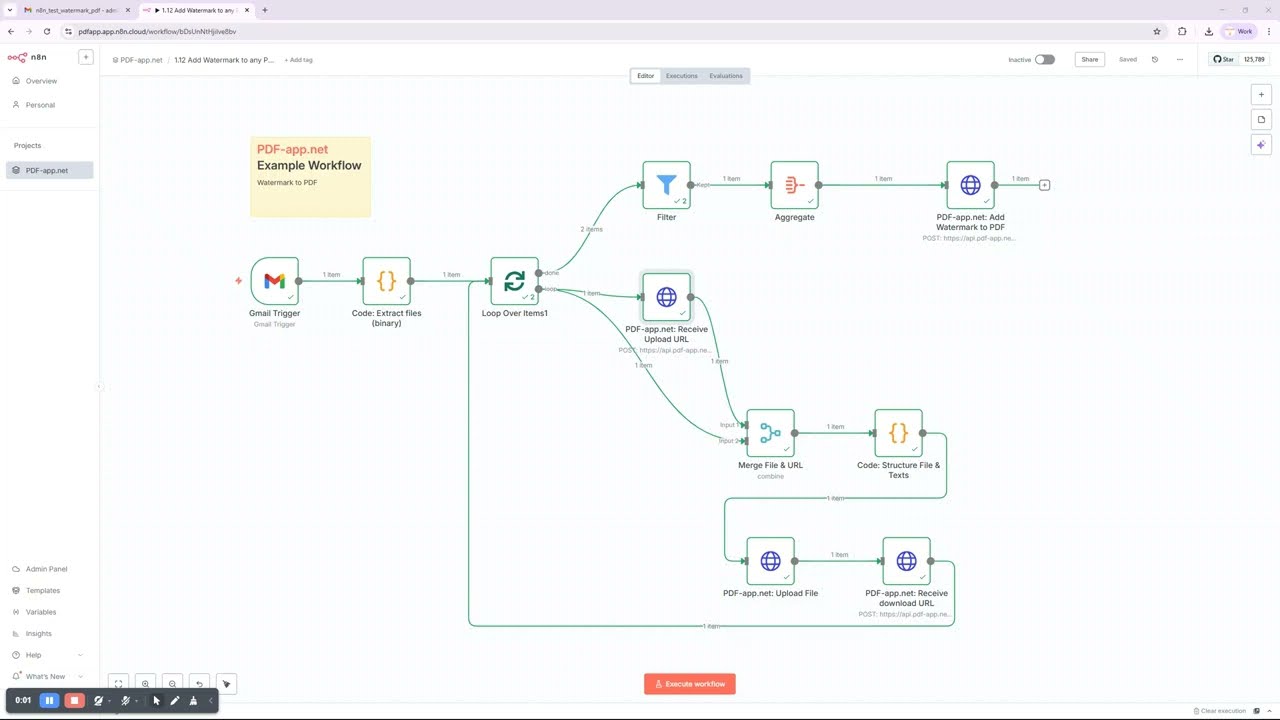The width and height of the screenshot is (1280, 720).
Task: Expand webcam options dropdown arrow in recorder
Action: coord(109,701)
